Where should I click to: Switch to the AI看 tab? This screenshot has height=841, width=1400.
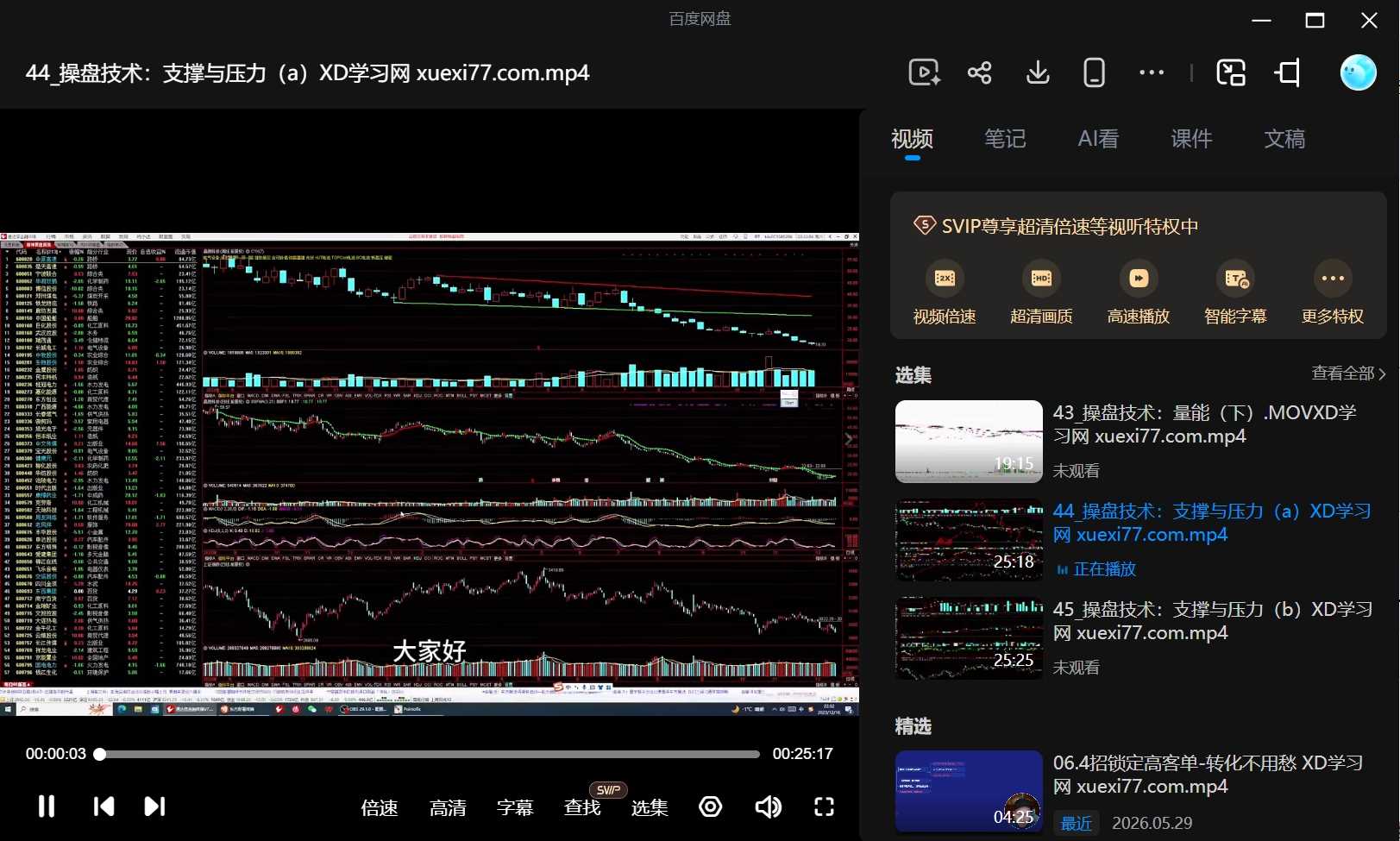[x=1098, y=139]
